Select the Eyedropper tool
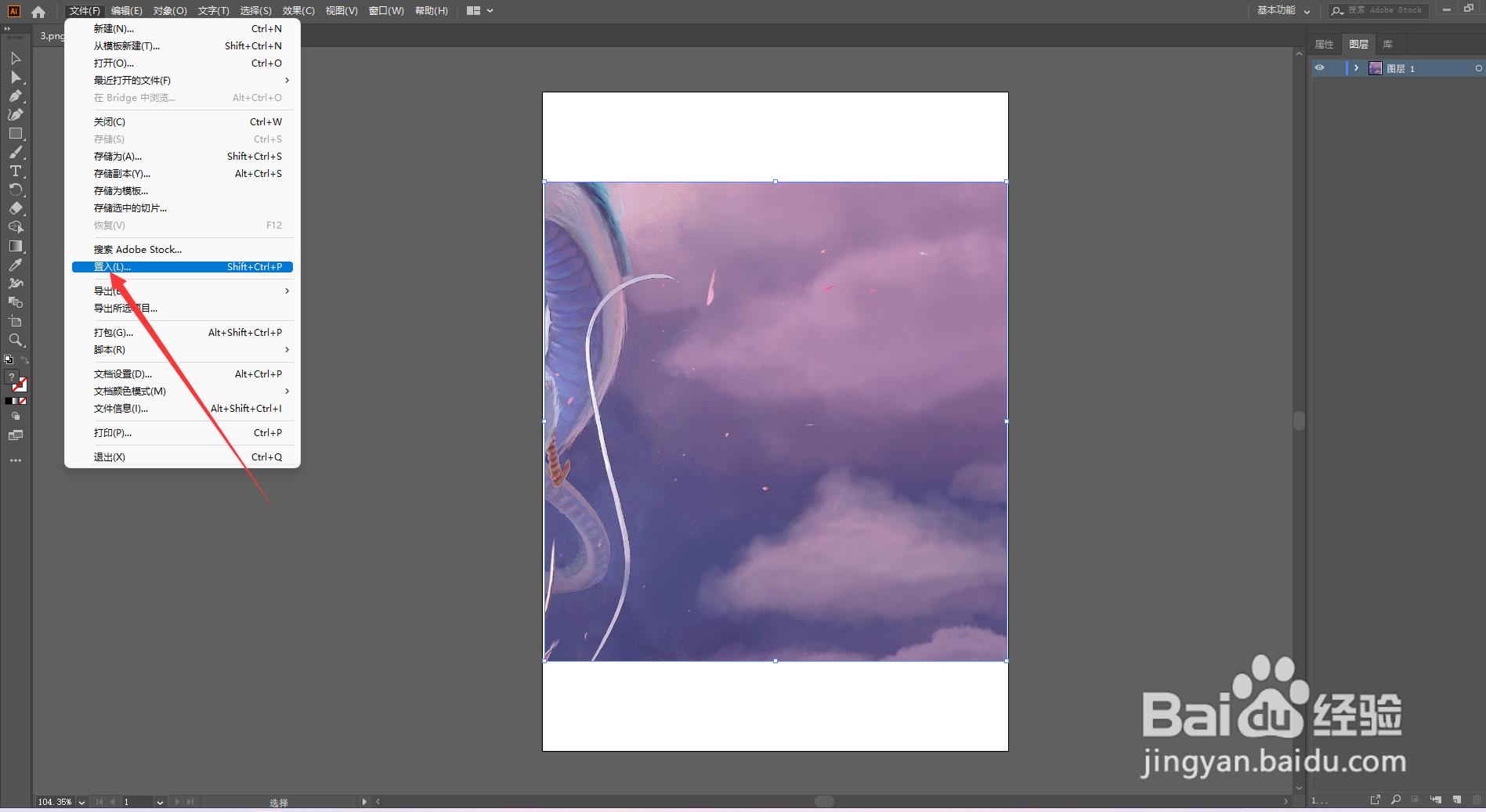This screenshot has height=812, width=1486. pos(16,265)
